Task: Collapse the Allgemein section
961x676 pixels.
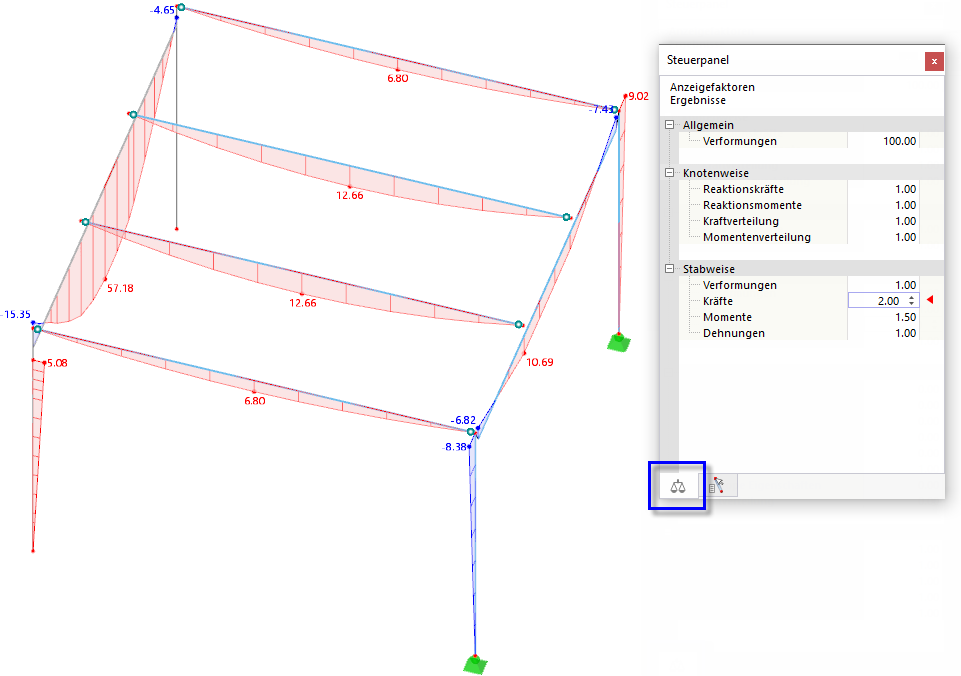Action: [669, 125]
